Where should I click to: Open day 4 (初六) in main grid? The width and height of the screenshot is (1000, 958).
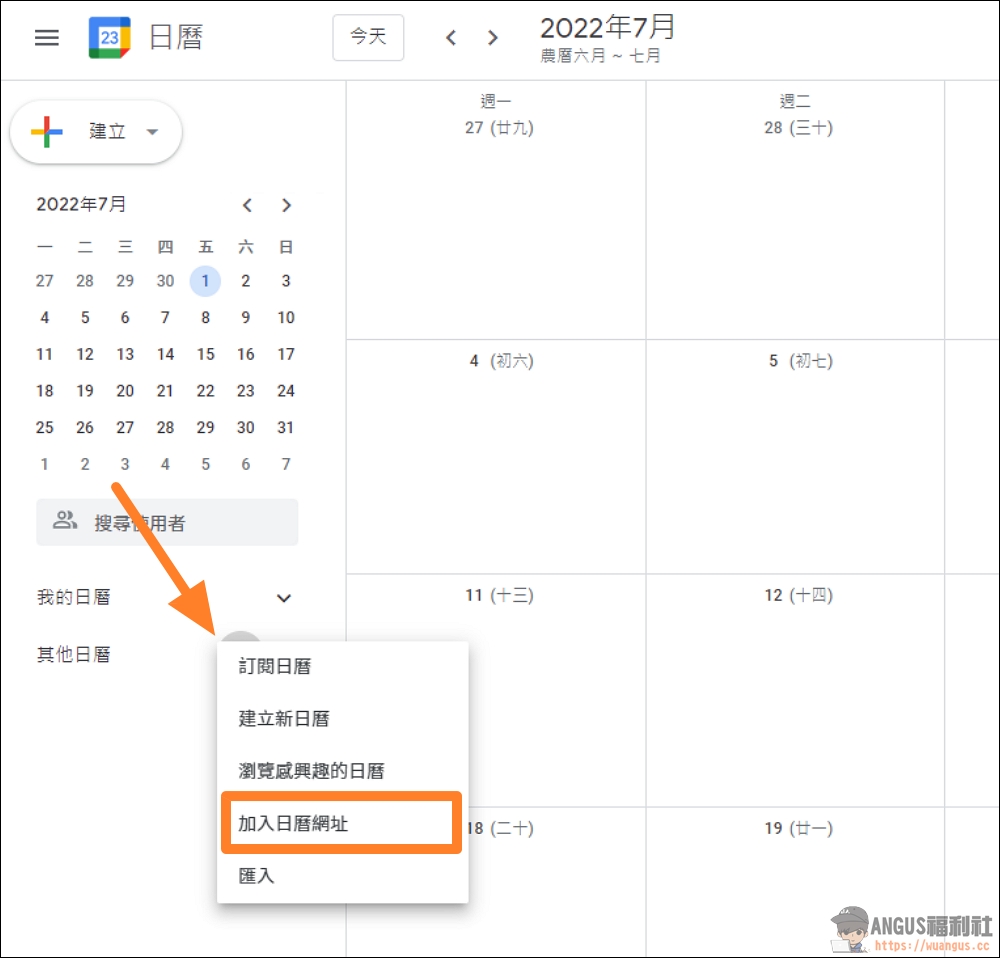click(x=502, y=361)
